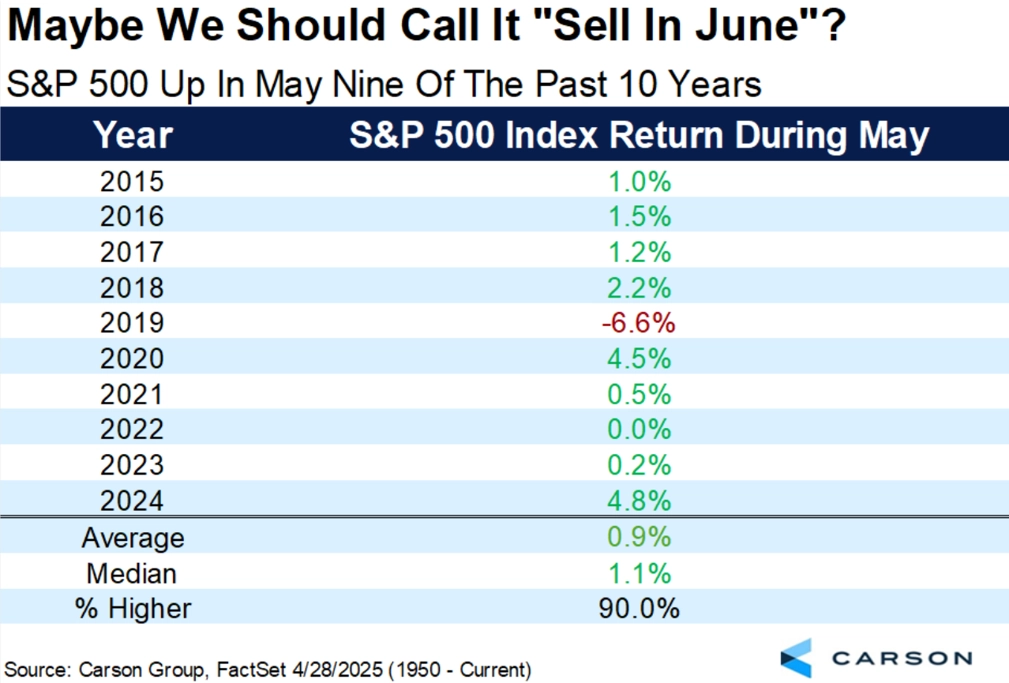Select the % Higher value 90.0%
1009x683 pixels.
639,608
